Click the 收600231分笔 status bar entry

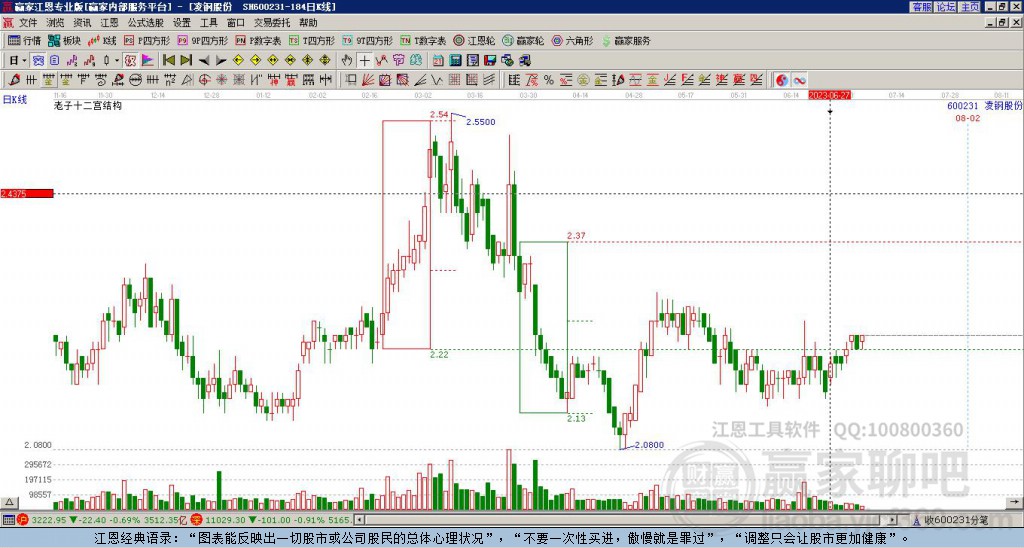coord(956,520)
